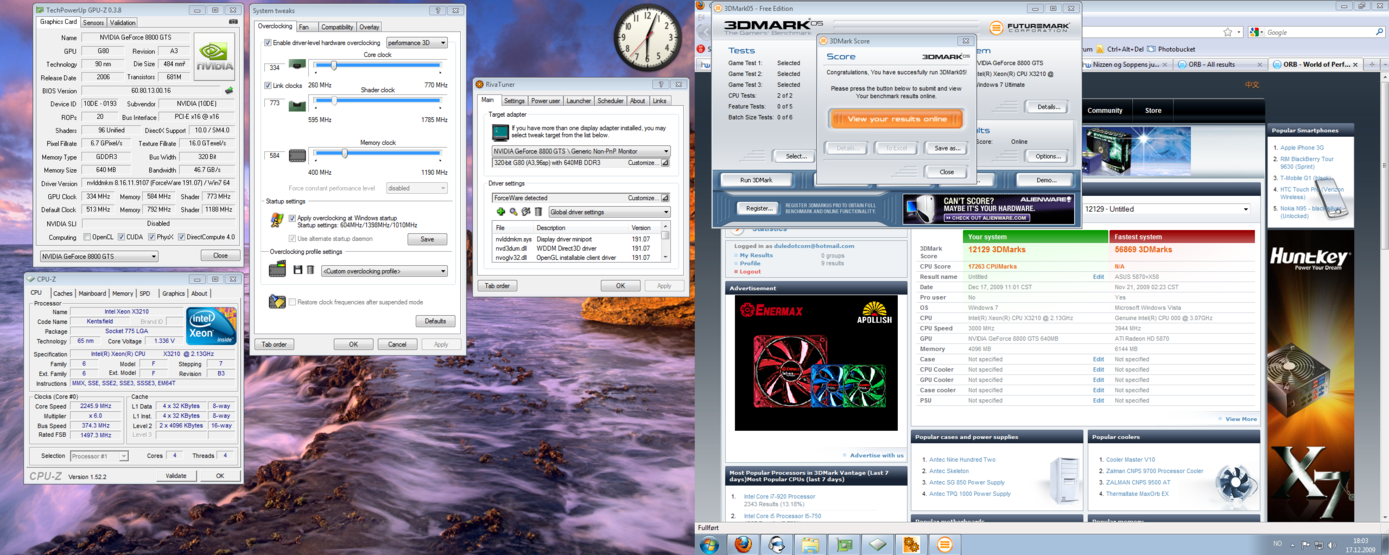
Task: Click GPU-Z BIOS save chip icon
Action: pyautogui.click(x=229, y=90)
